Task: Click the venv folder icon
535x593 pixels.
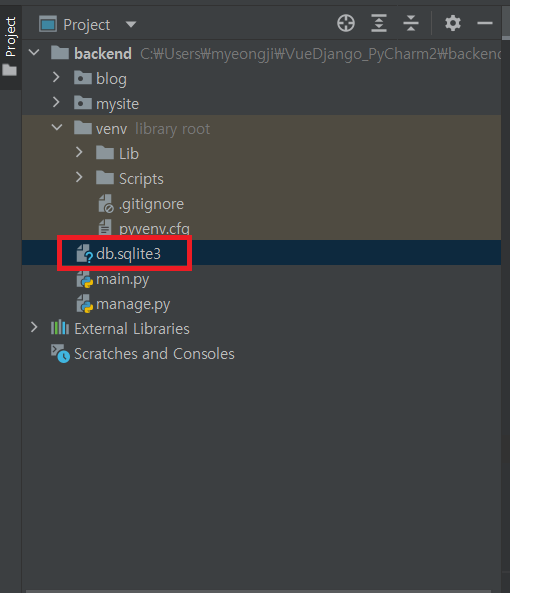Action: tap(83, 128)
